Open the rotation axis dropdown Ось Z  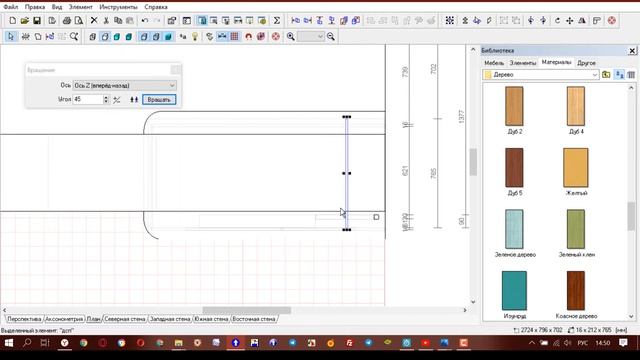pyautogui.click(x=124, y=85)
